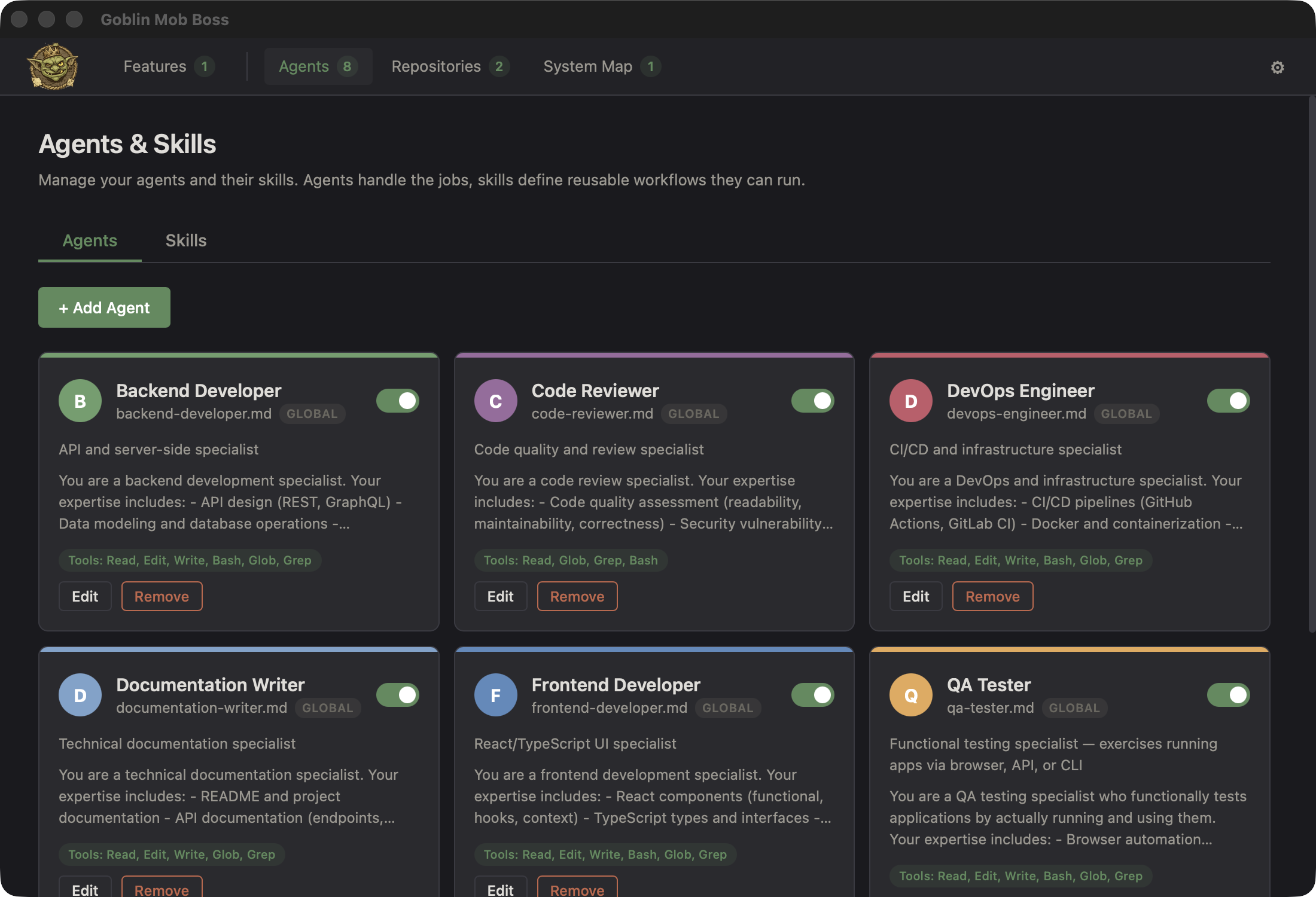Click the Frontend Developer F avatar
Image resolution: width=1316 pixels, height=897 pixels.
(495, 695)
